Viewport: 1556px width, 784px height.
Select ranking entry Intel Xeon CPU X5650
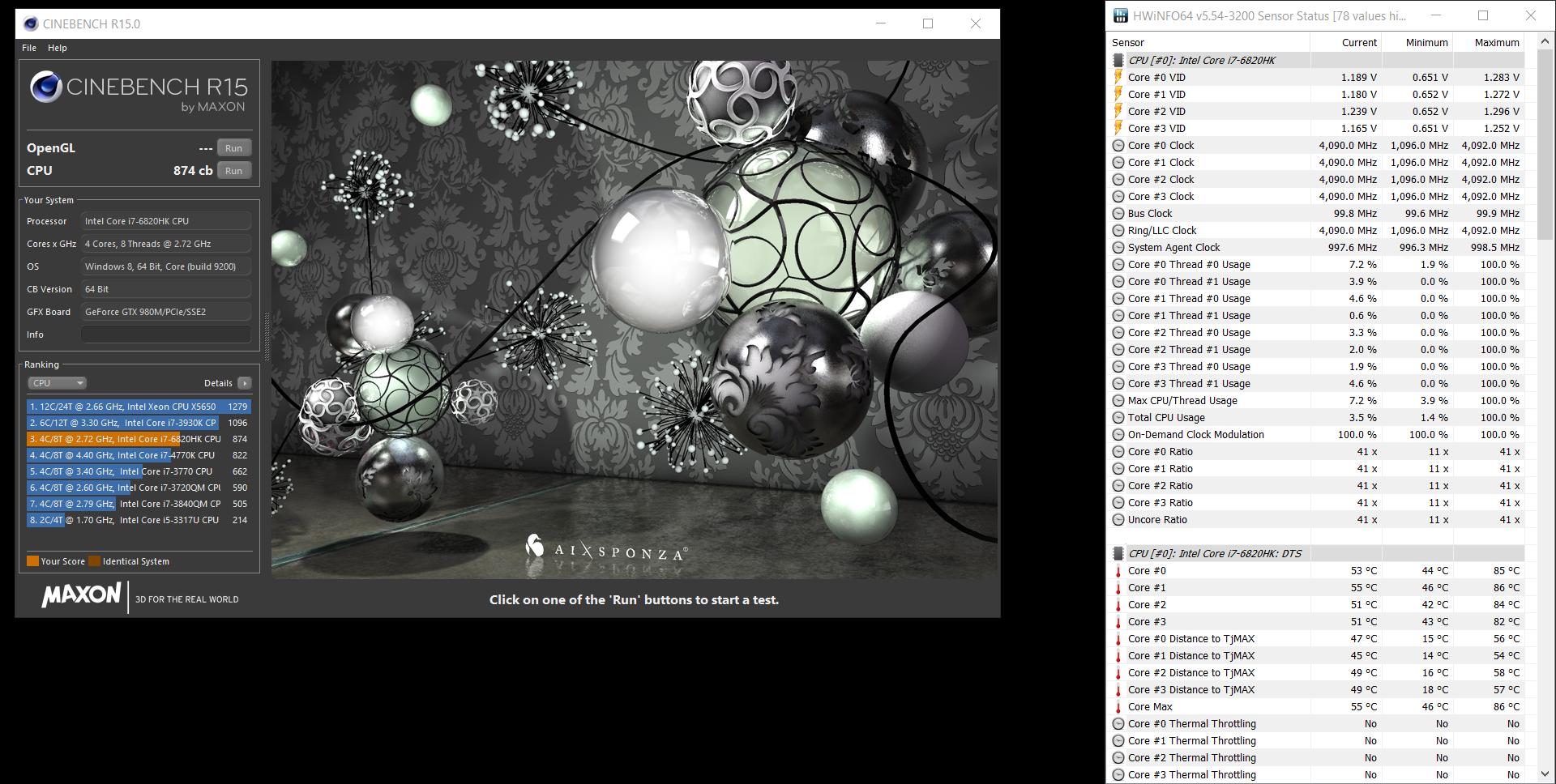click(x=139, y=407)
